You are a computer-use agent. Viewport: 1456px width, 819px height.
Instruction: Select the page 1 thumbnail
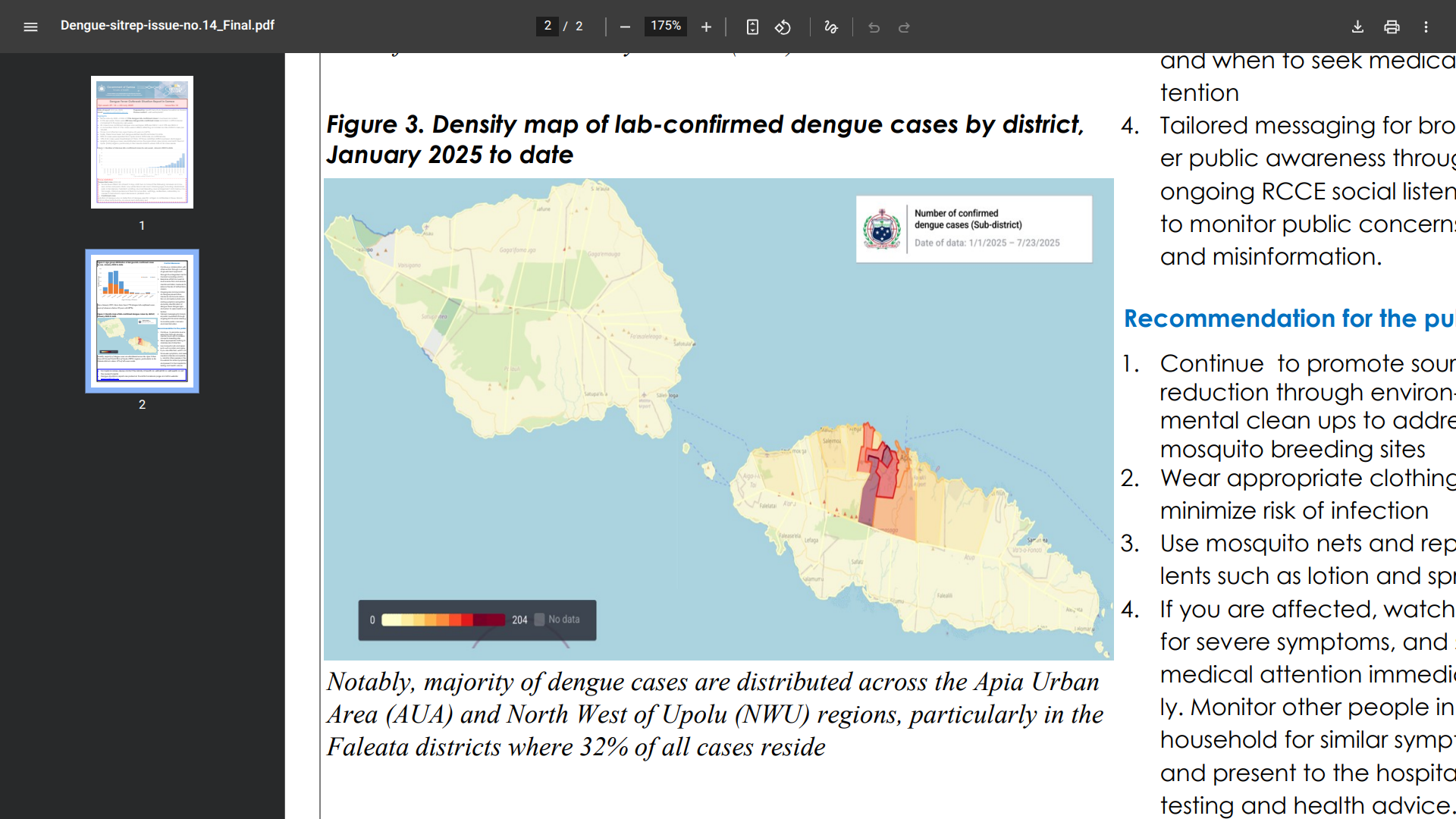point(142,142)
